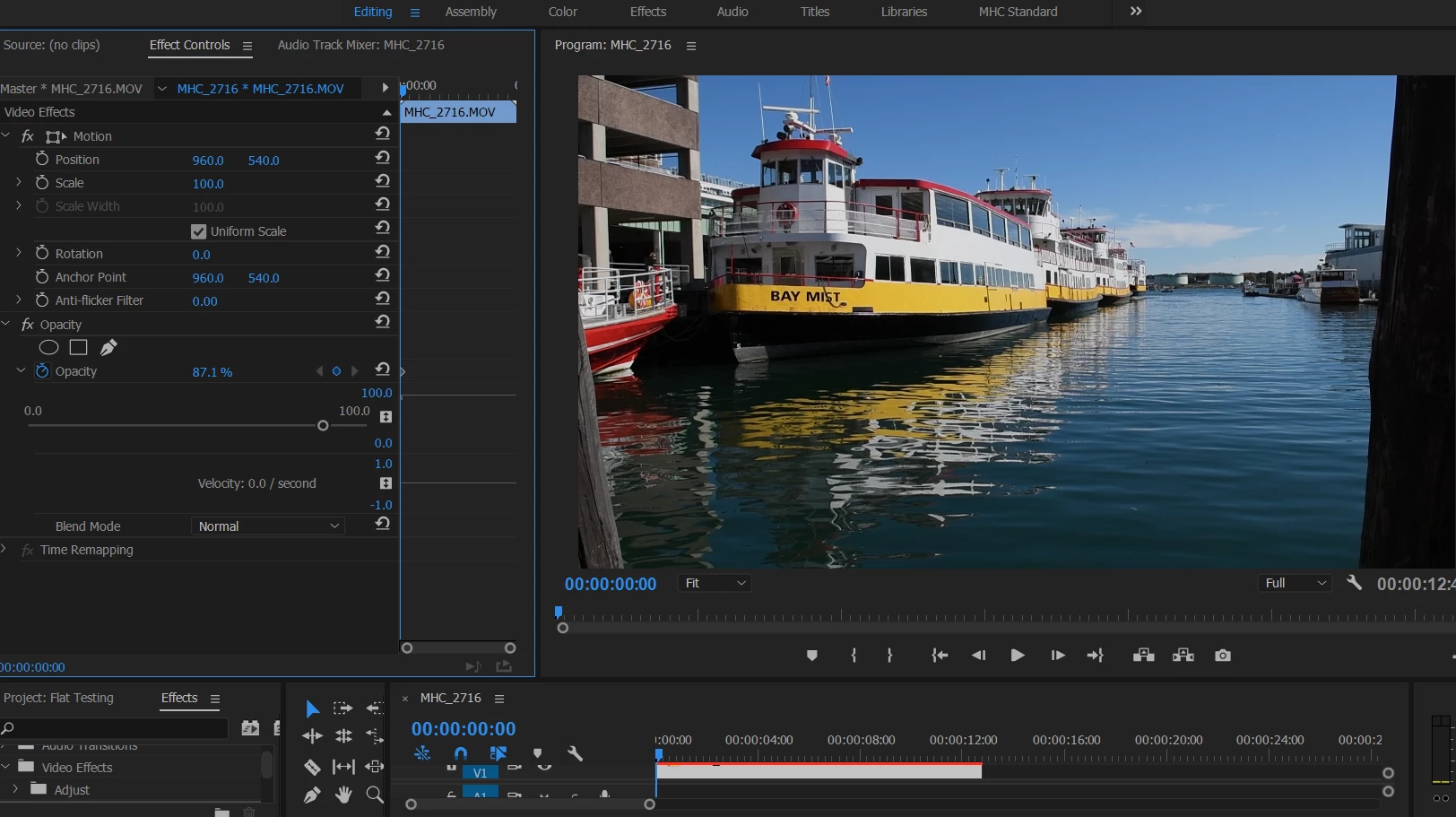The width and height of the screenshot is (1456, 817).
Task: Toggle the Motion fx effect on/off
Action: [x=28, y=136]
